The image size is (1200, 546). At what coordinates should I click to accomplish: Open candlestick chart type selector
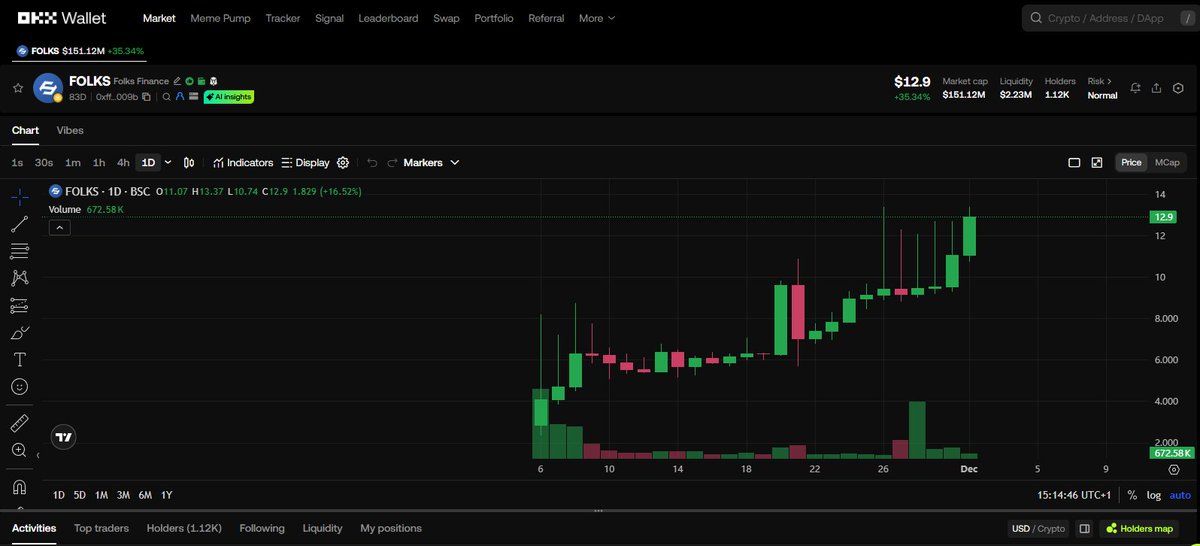pos(190,162)
